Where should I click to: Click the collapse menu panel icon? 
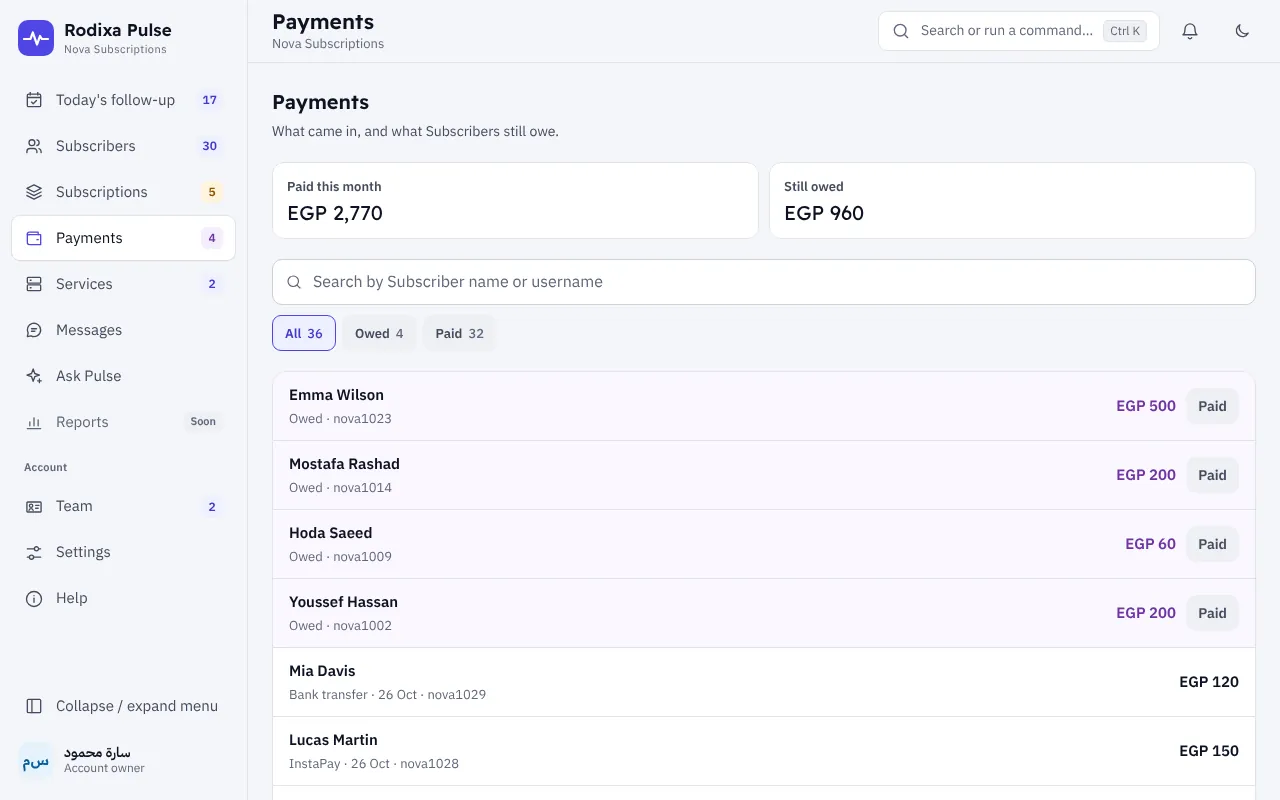click(34, 706)
